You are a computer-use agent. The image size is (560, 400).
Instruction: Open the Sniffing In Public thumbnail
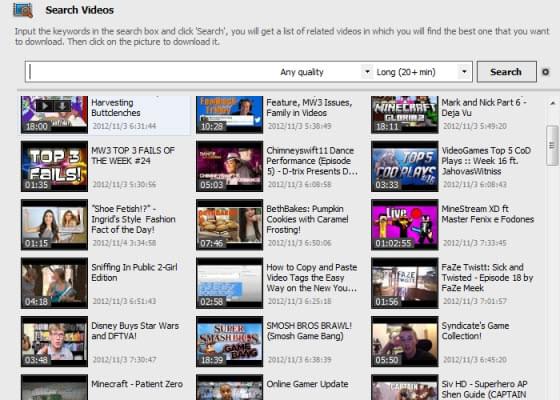pyautogui.click(x=54, y=283)
